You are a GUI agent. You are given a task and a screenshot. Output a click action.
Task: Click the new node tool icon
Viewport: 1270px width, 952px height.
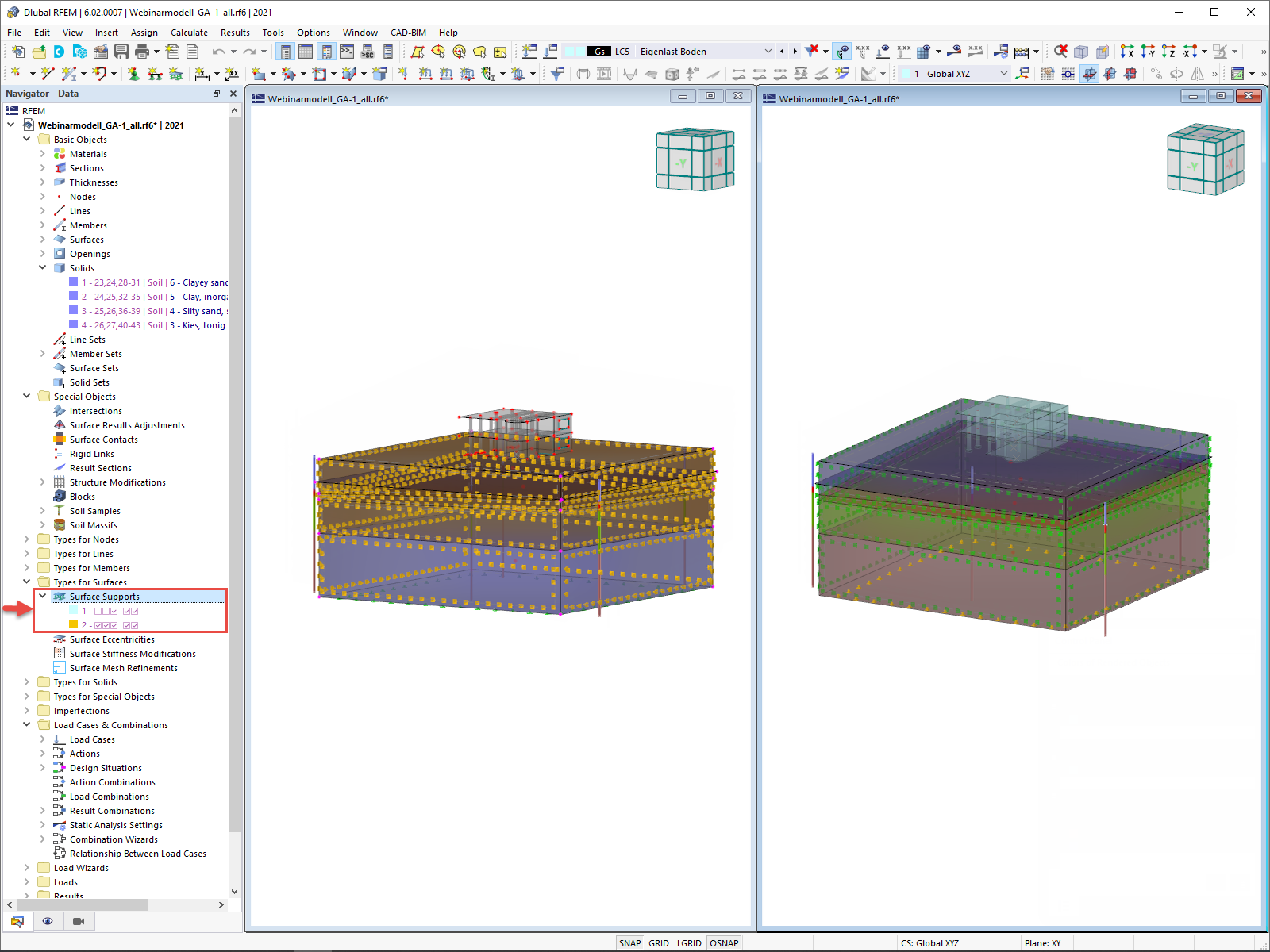[x=15, y=74]
